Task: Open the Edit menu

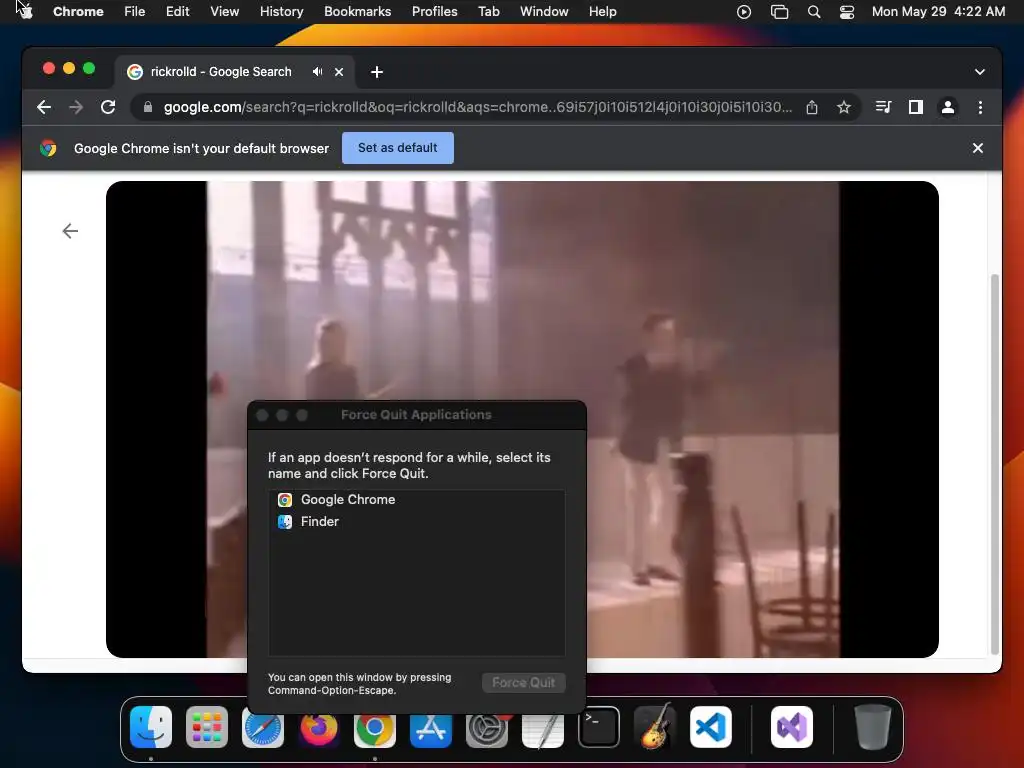Action: [x=177, y=11]
